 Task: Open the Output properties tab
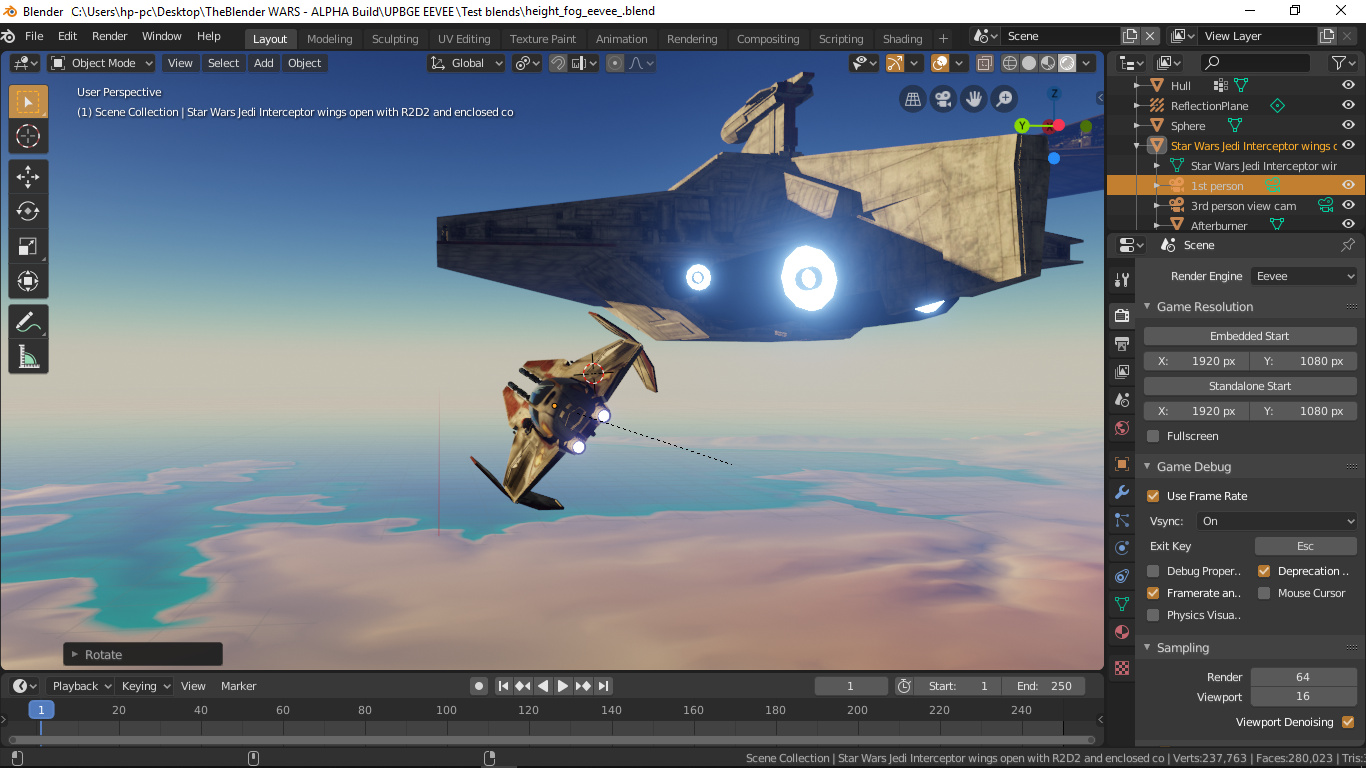1121,344
